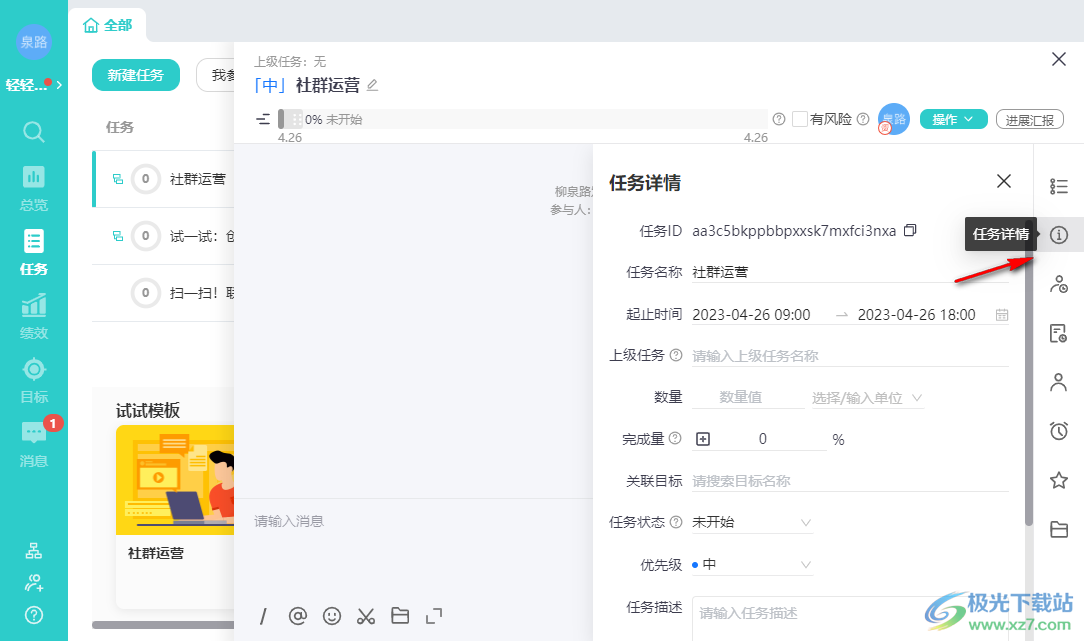Screen dimensions: 1084x641
Task: Click the 任务详情 info icon in right rail
Action: (x=1058, y=235)
